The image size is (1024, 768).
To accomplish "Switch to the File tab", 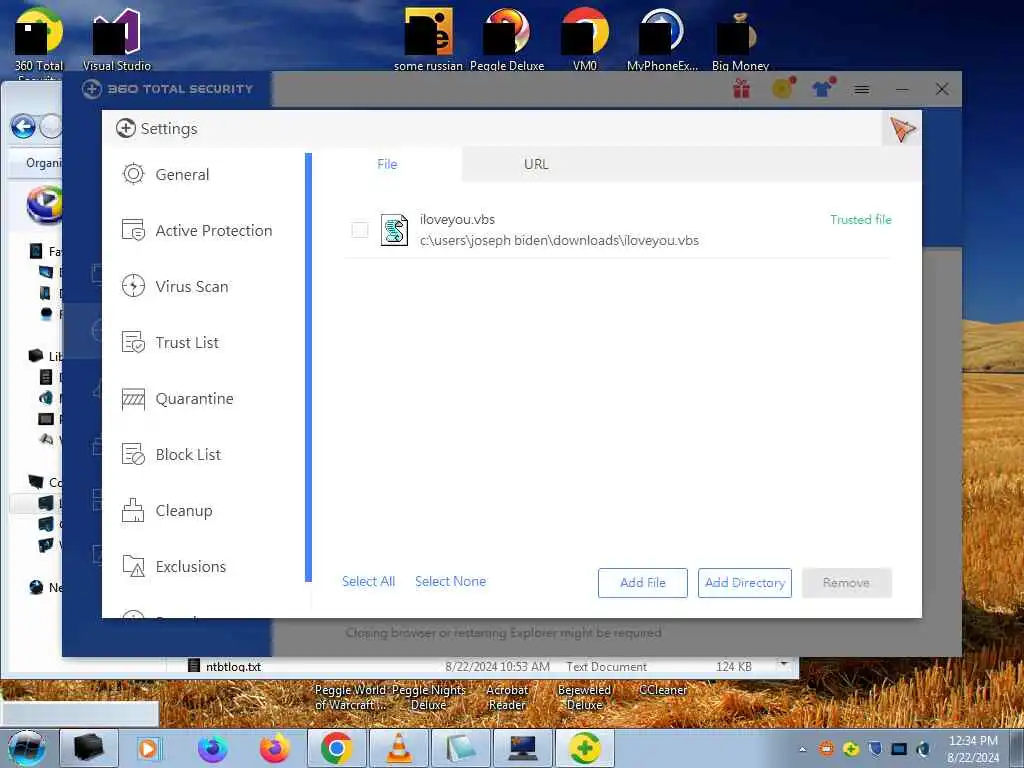I will click(x=387, y=165).
